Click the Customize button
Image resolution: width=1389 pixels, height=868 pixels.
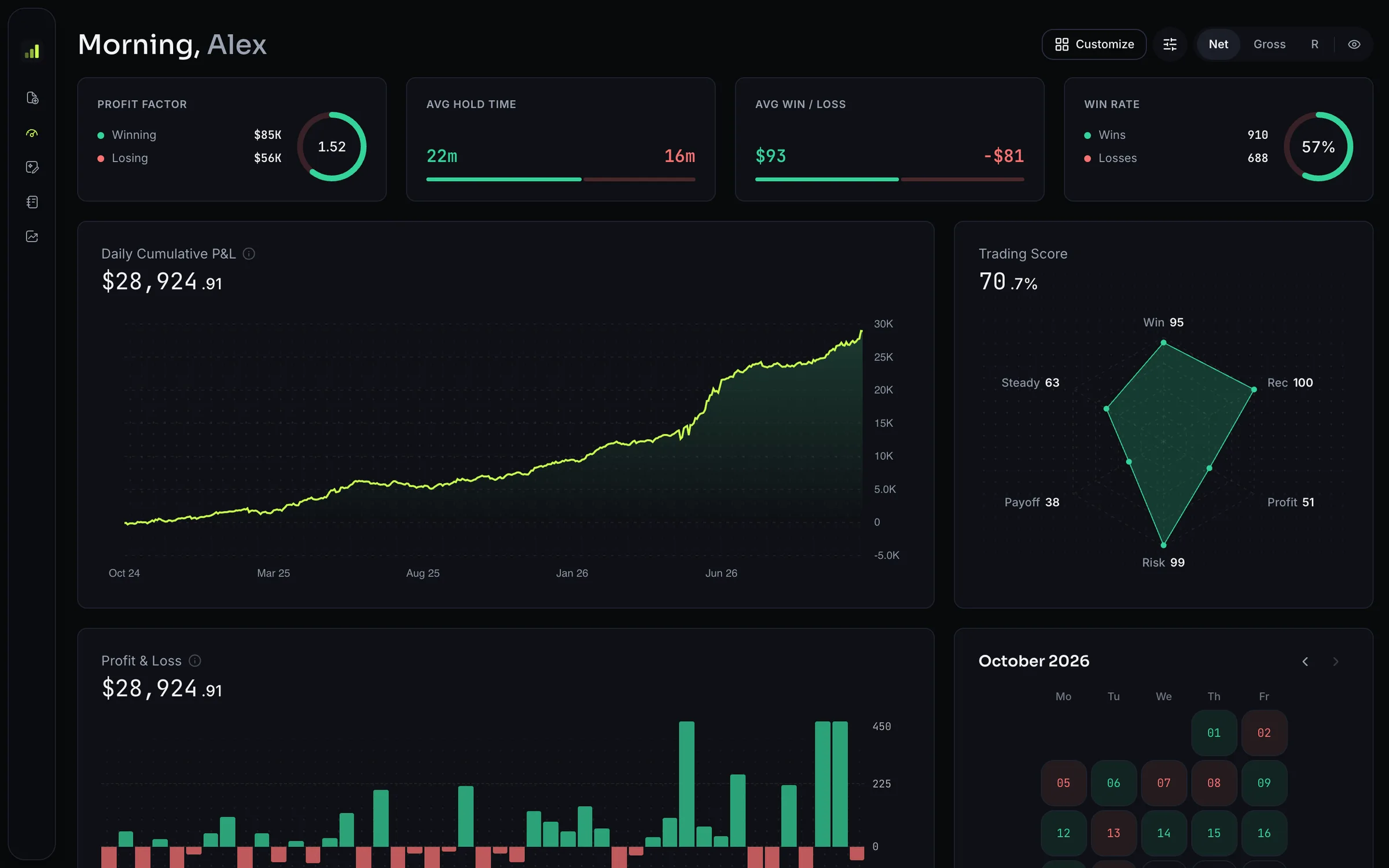(1094, 45)
